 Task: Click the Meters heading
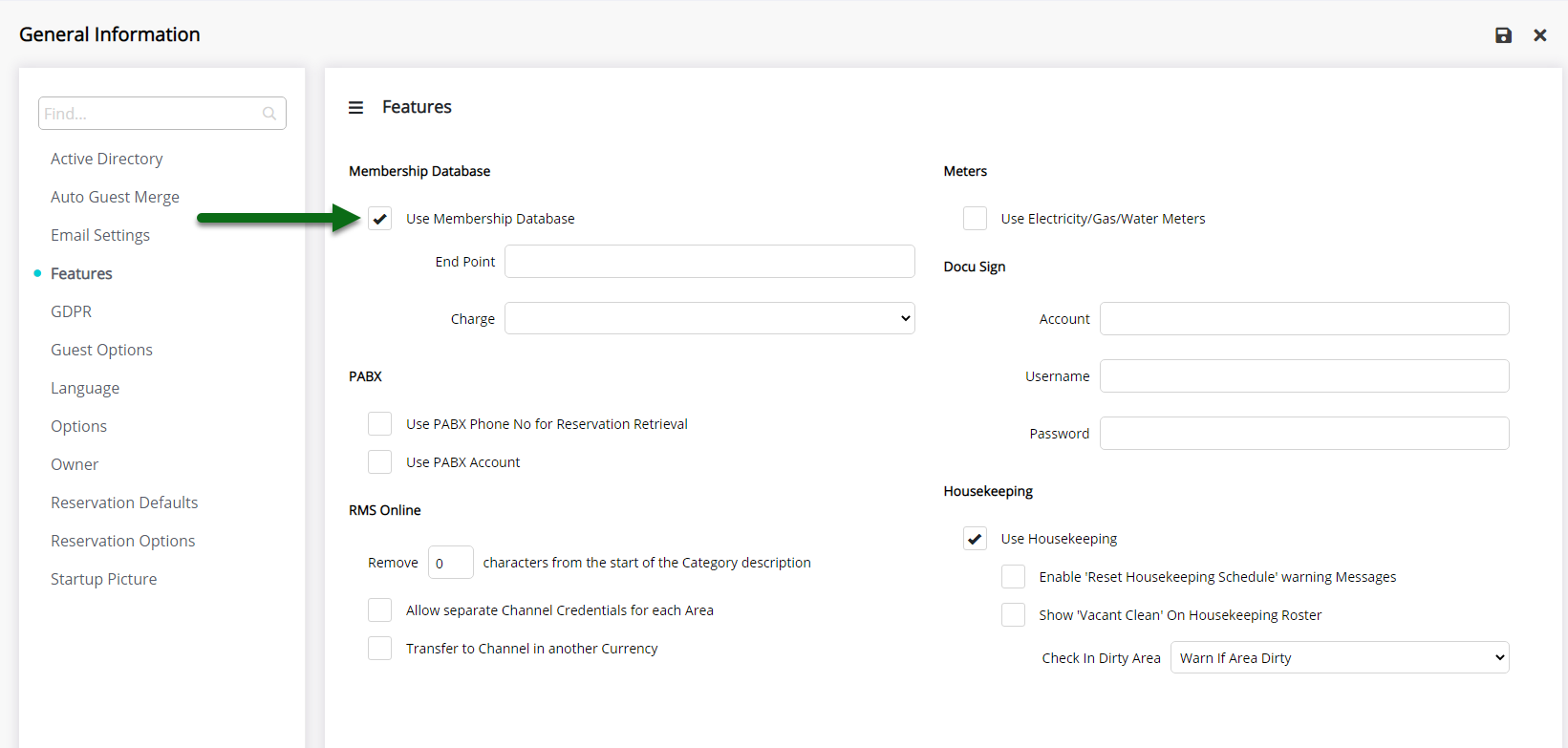[x=965, y=171]
